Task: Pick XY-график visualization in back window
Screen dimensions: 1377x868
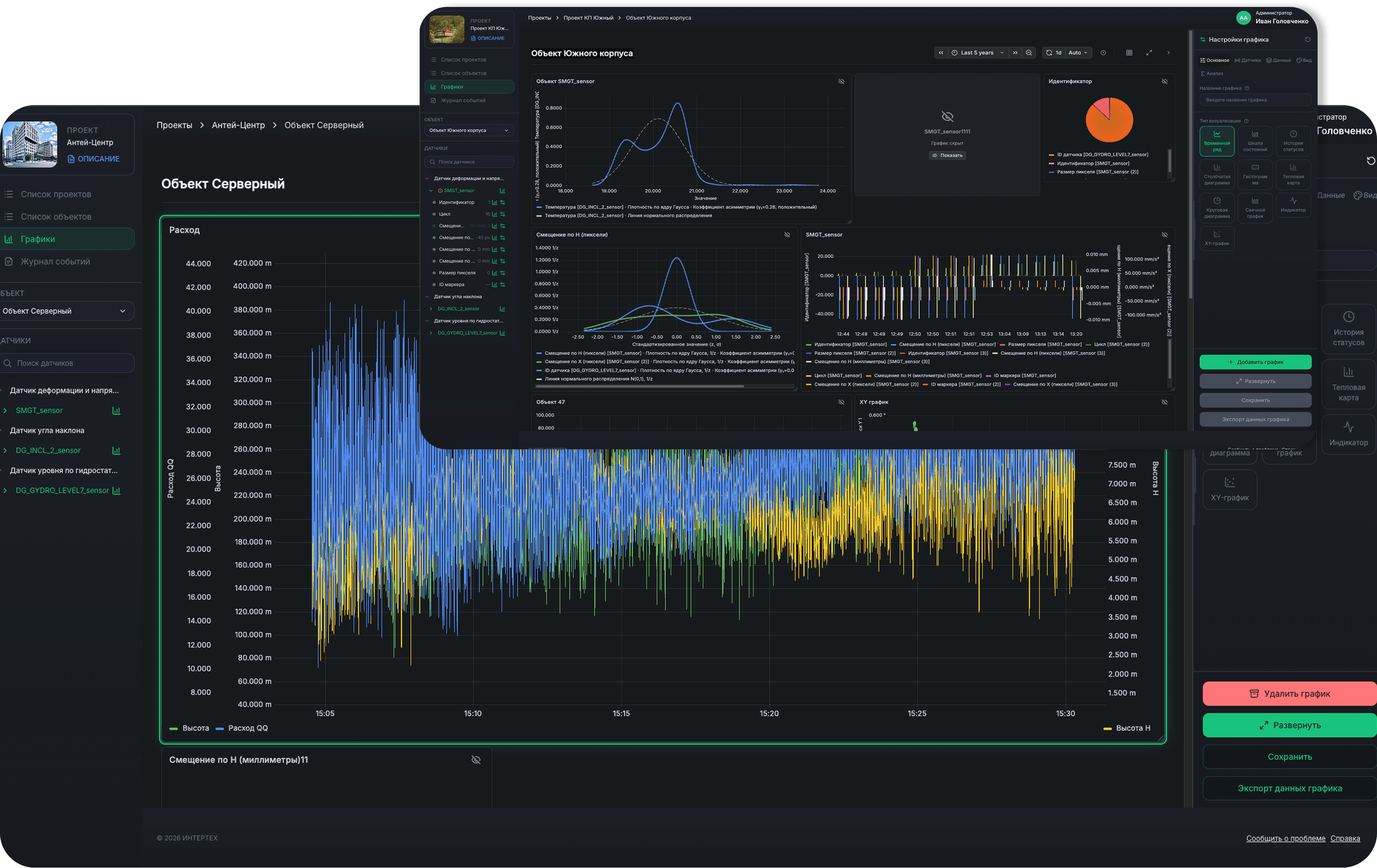Action: (1229, 489)
